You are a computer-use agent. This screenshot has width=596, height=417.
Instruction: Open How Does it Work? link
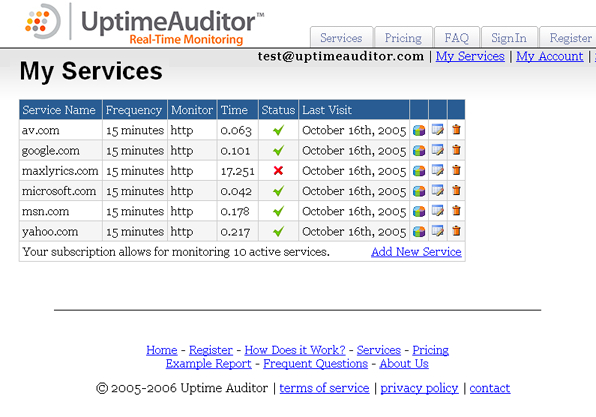coord(295,350)
